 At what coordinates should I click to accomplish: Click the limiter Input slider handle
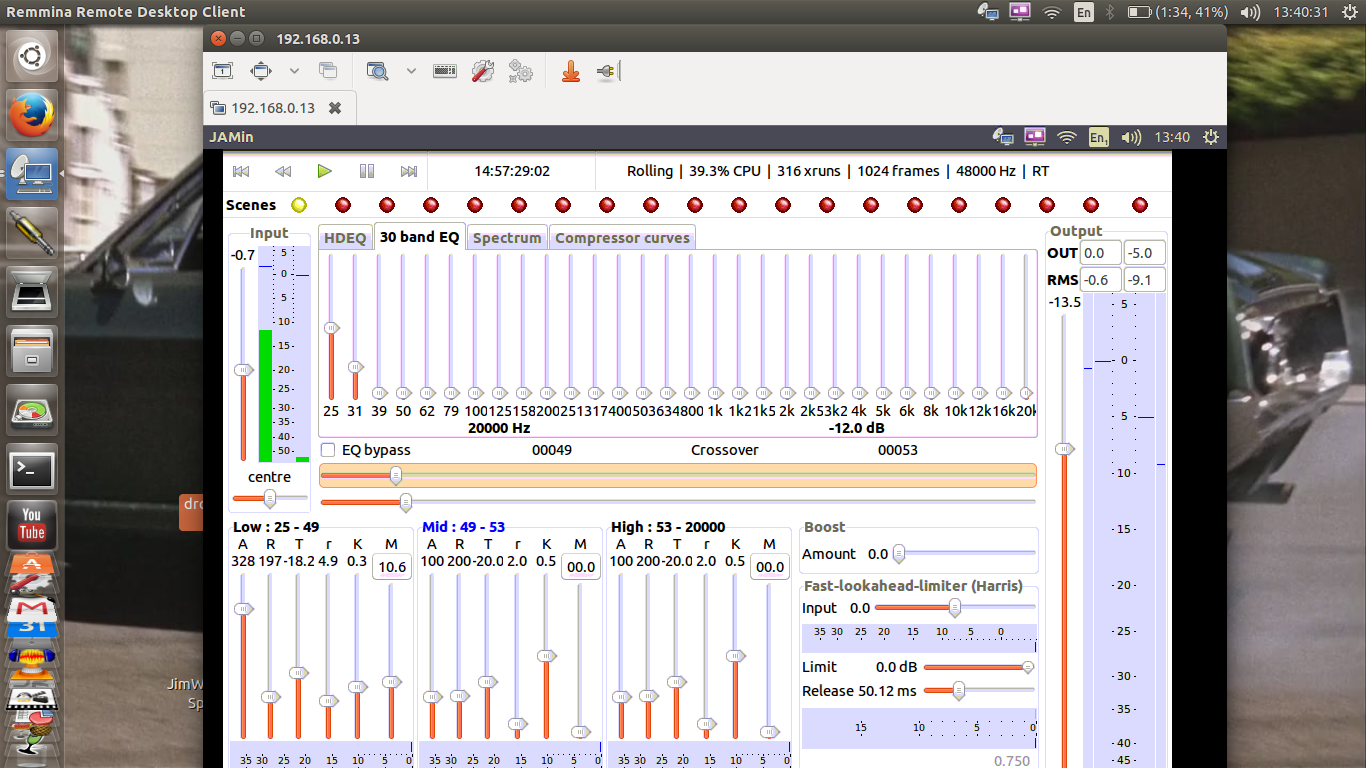[x=955, y=607]
